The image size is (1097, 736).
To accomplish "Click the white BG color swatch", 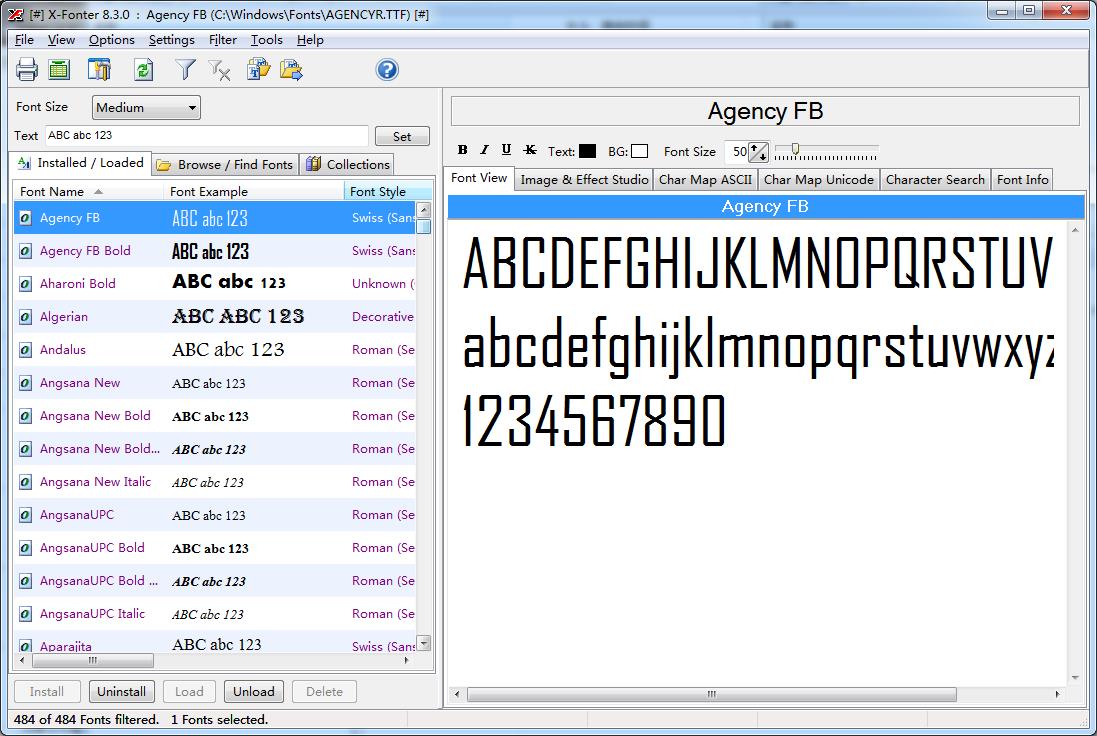I will pos(639,151).
